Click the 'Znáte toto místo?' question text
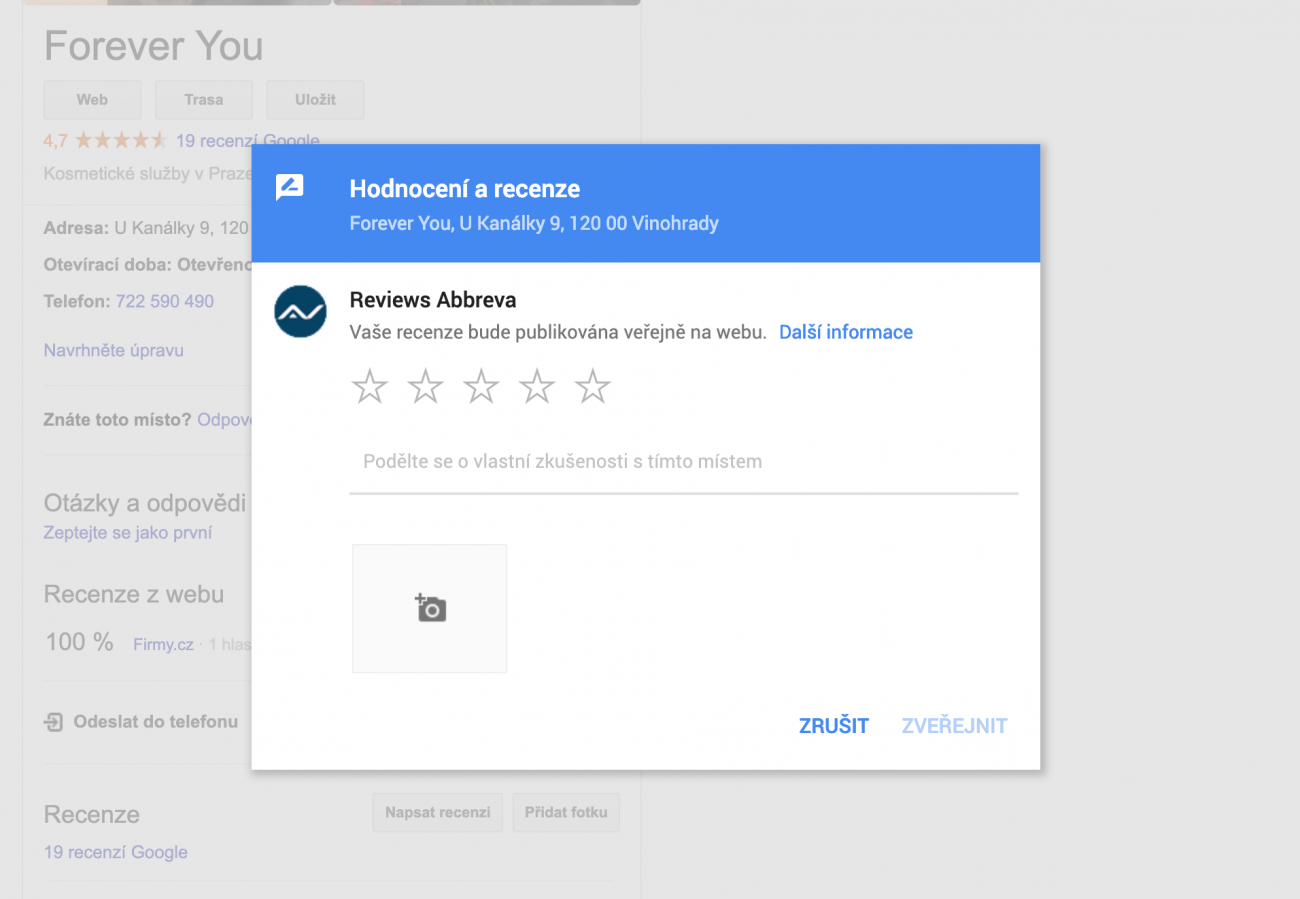This screenshot has height=899, width=1300. pos(117,420)
